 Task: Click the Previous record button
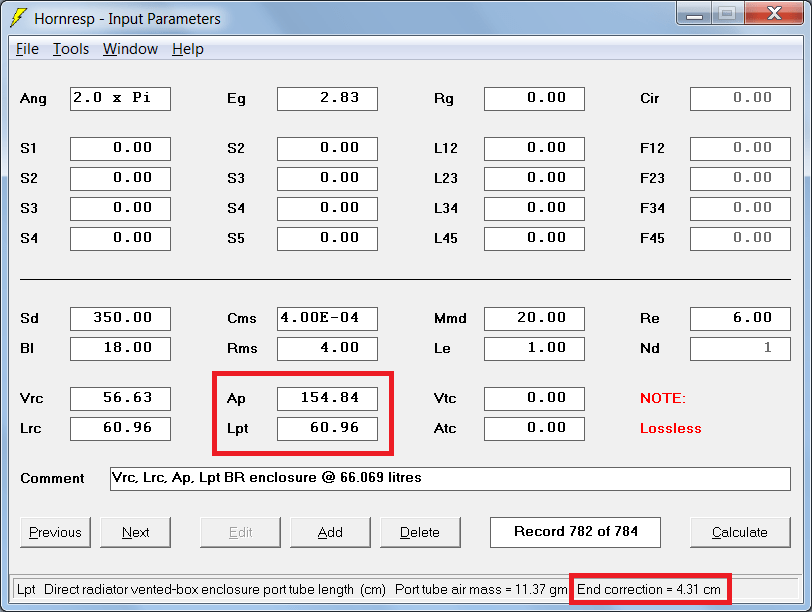pyautogui.click(x=55, y=532)
